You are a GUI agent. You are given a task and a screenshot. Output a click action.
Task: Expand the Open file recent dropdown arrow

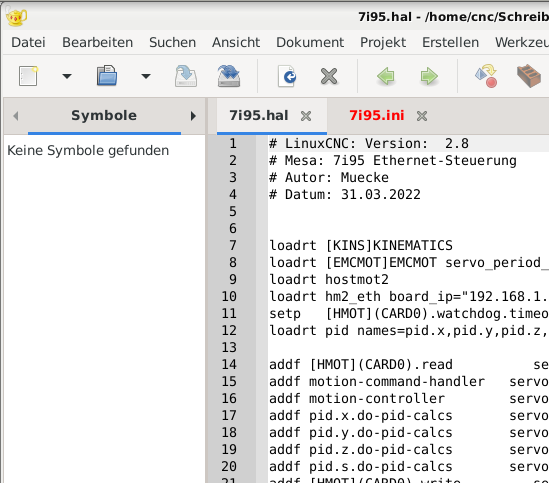click(146, 76)
